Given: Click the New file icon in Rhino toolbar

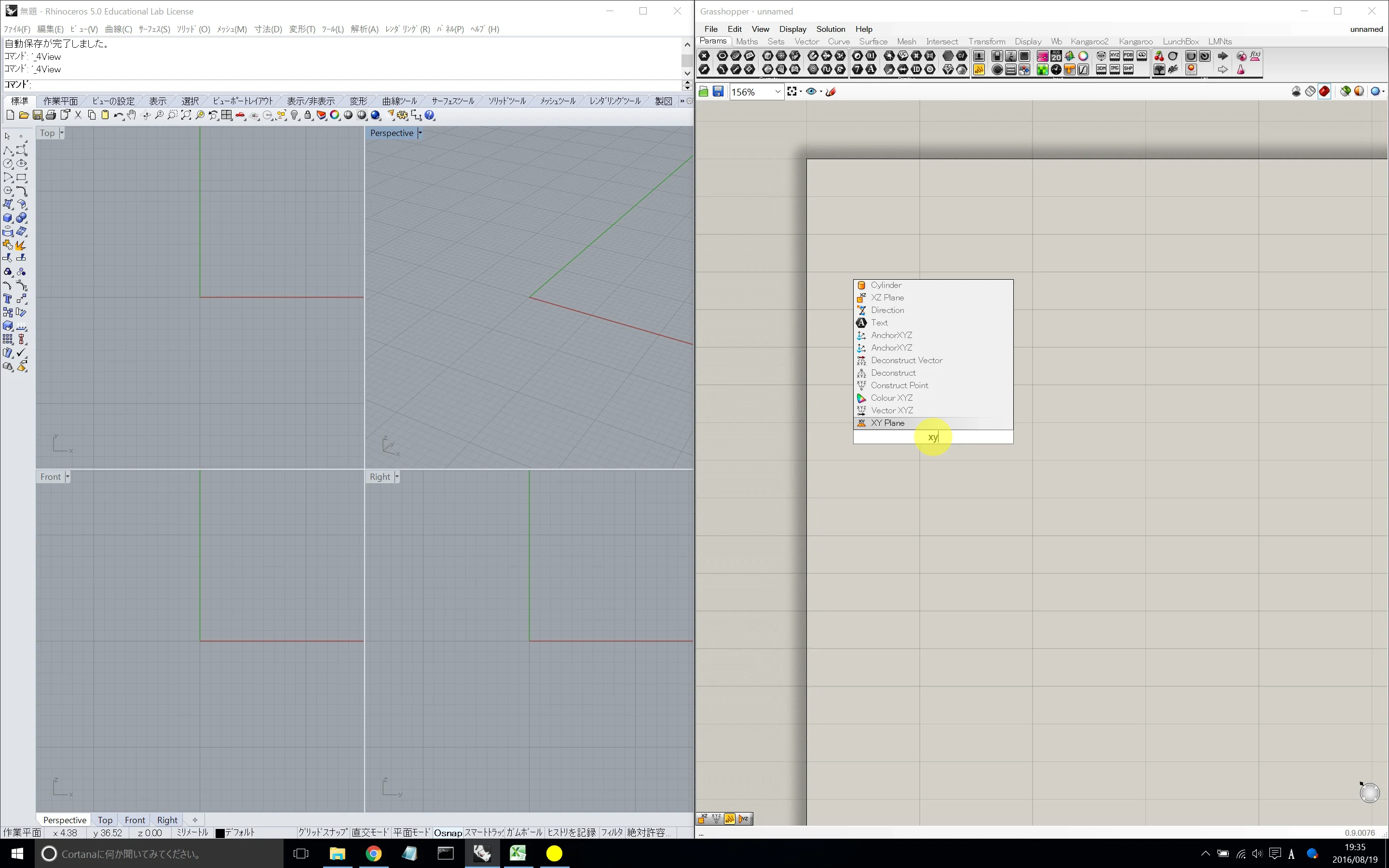Looking at the screenshot, I should tap(10, 115).
